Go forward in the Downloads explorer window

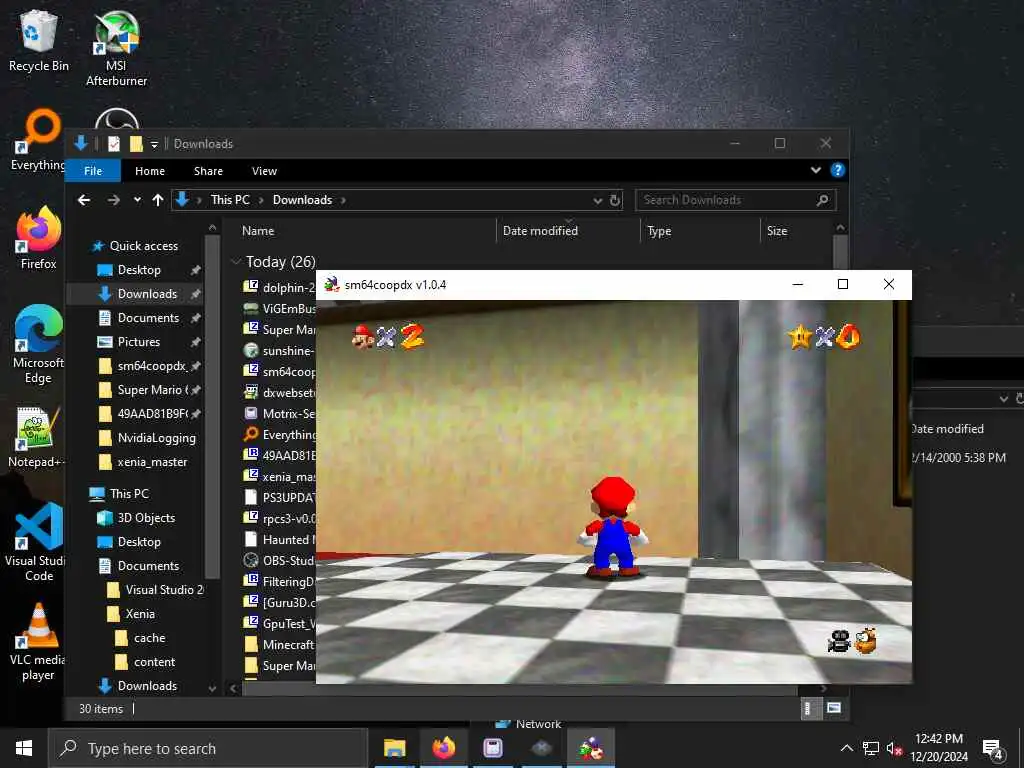113,200
